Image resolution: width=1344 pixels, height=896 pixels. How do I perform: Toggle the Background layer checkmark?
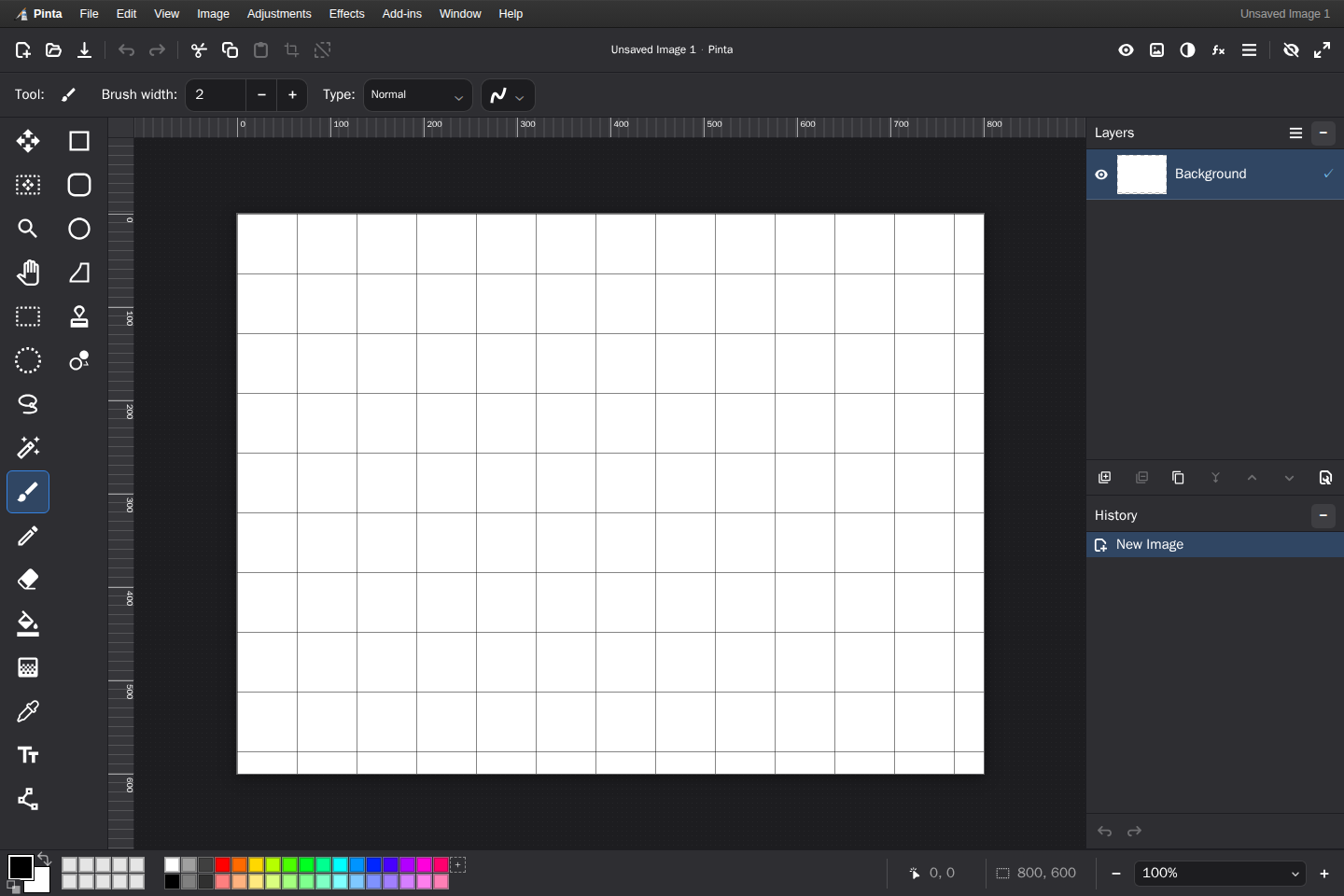pyautogui.click(x=1328, y=174)
